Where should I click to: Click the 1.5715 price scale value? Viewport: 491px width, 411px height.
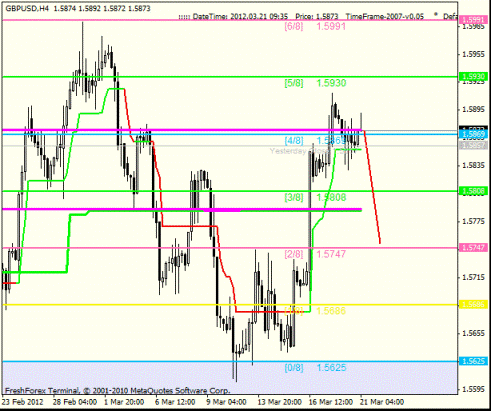point(474,278)
